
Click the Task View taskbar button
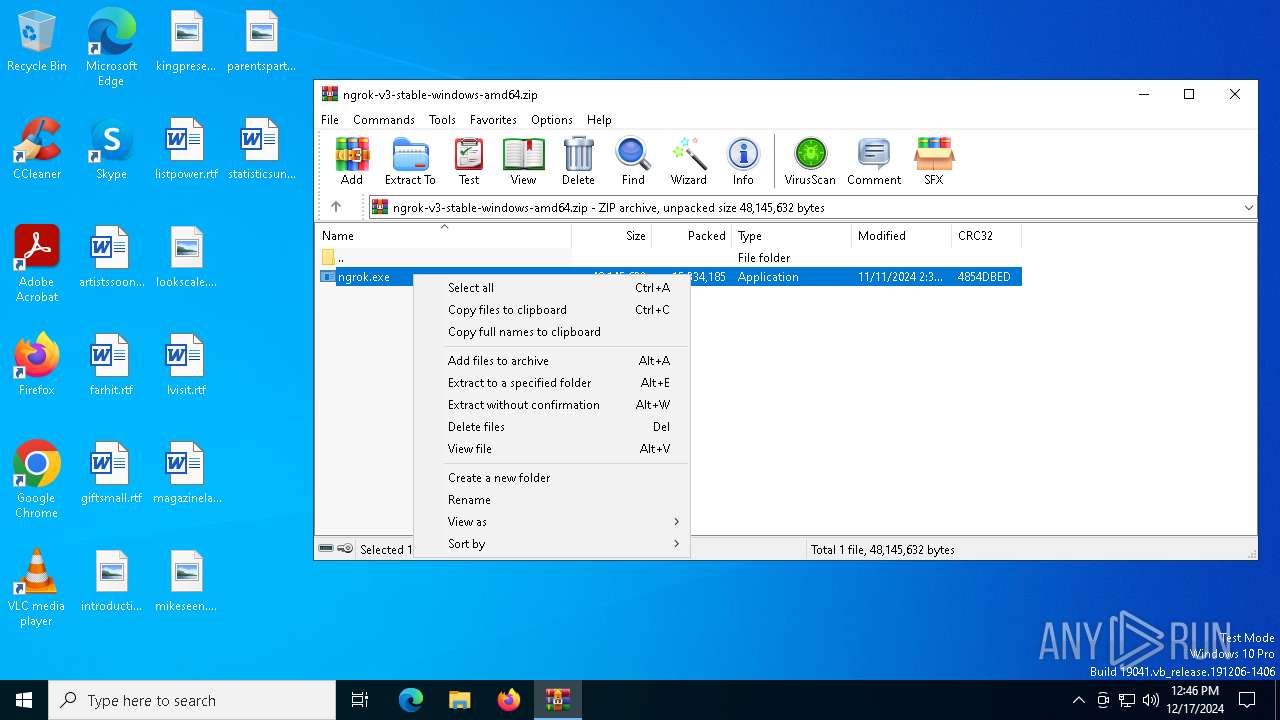[360, 700]
